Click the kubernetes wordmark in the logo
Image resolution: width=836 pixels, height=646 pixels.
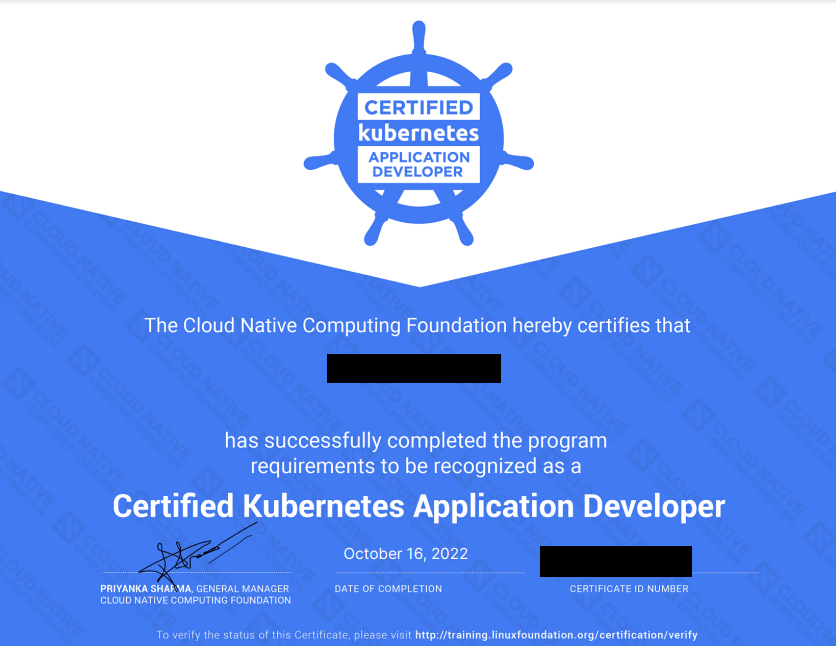pos(418,130)
